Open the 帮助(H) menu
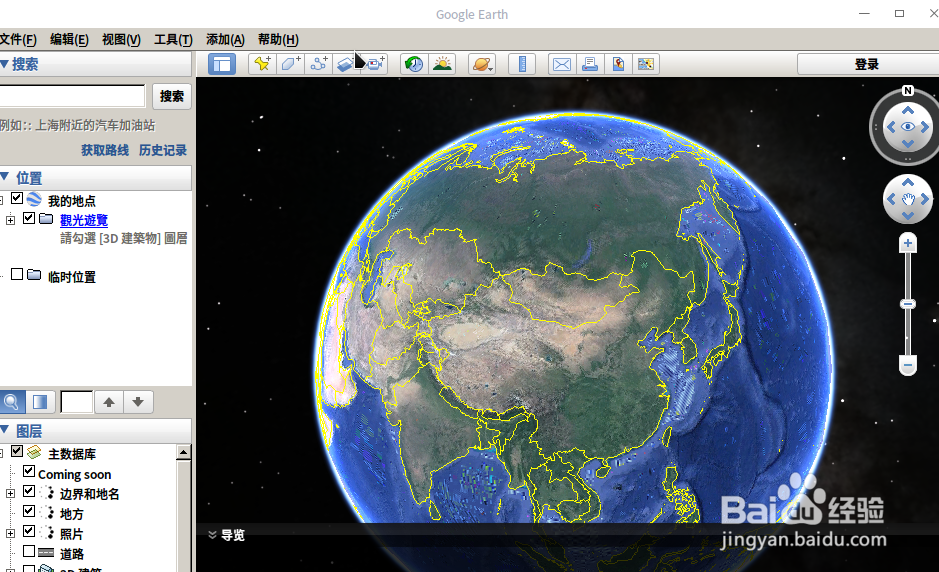The height and width of the screenshot is (572, 939). pyautogui.click(x=278, y=40)
